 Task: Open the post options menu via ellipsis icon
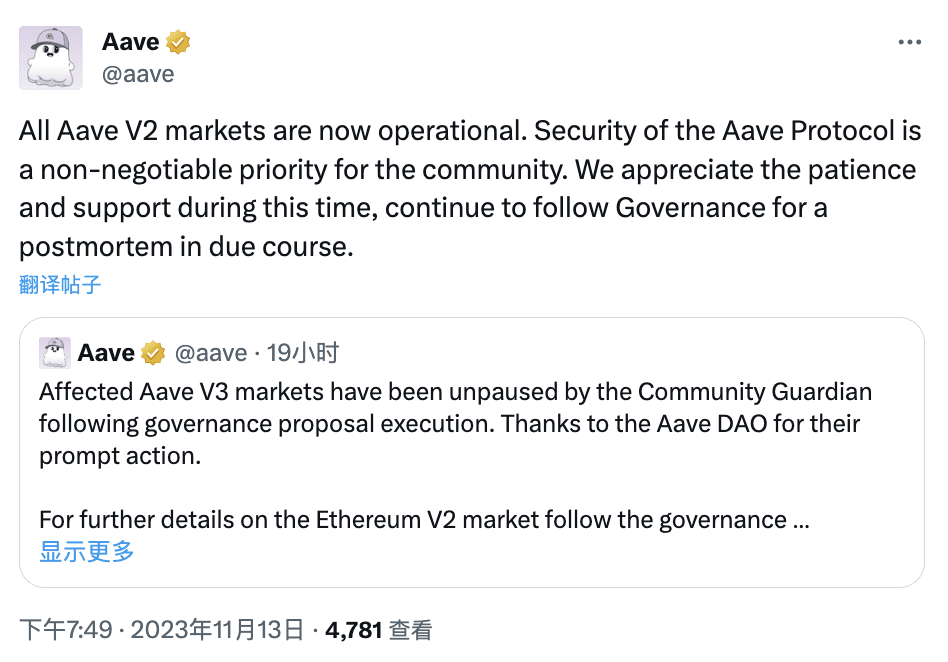[x=910, y=41]
